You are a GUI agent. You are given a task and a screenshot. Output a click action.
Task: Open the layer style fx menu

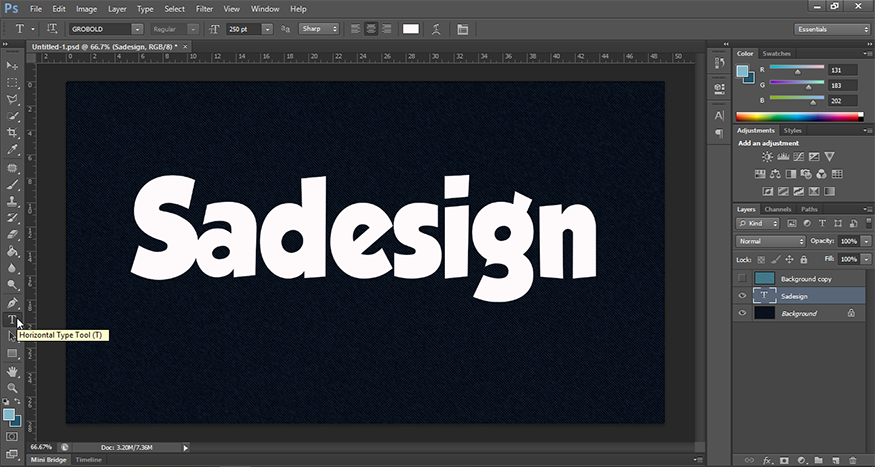click(767, 460)
